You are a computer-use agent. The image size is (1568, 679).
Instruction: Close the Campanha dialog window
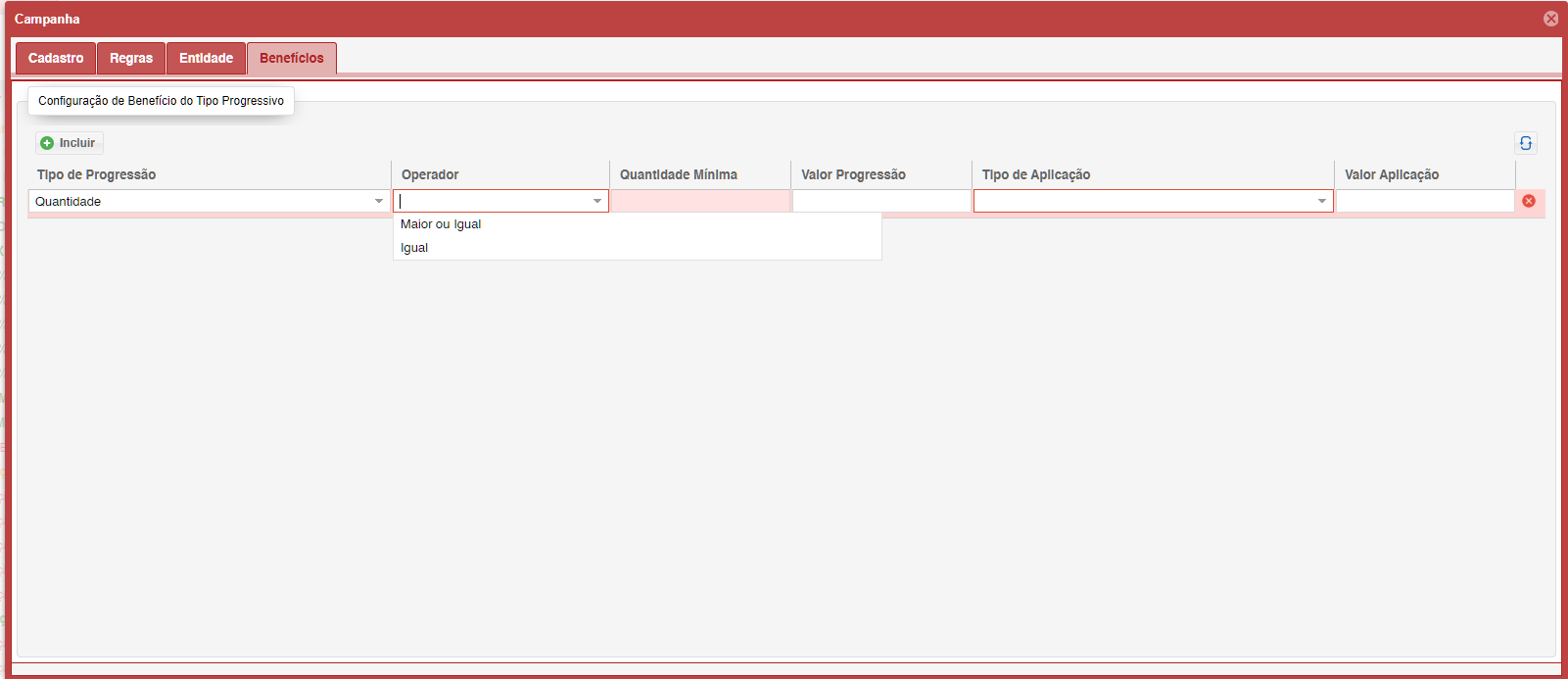pyautogui.click(x=1550, y=19)
